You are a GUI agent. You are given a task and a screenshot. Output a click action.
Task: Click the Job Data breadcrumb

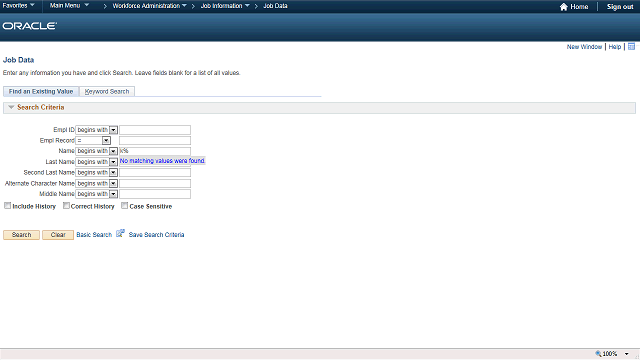275,6
